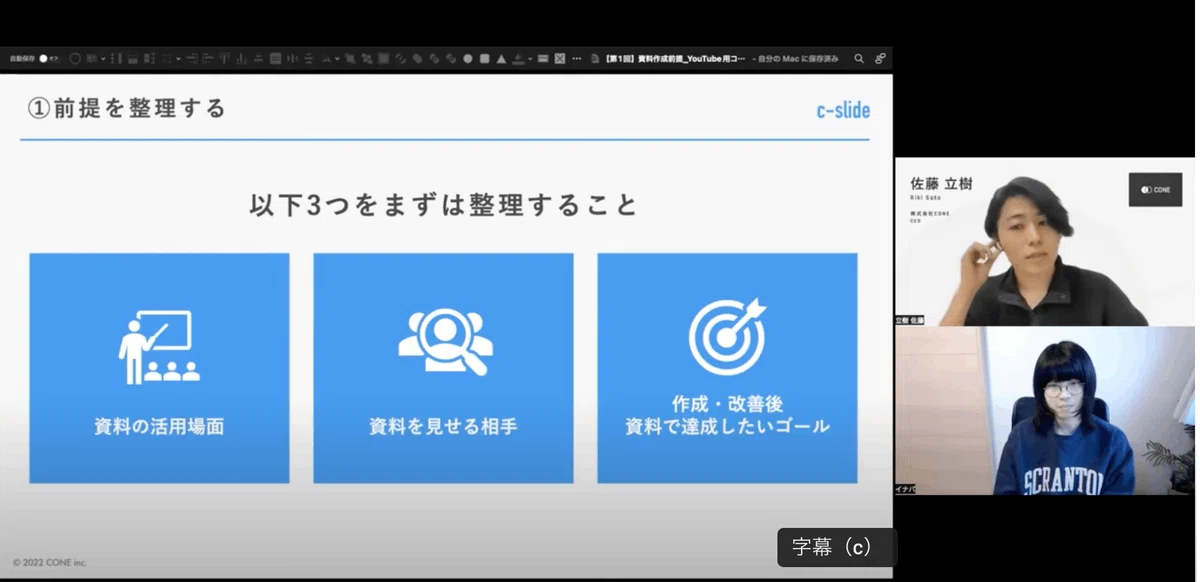This screenshot has height=582, width=1200.
Task: Click the c-slide logo on the slide
Action: [843, 110]
